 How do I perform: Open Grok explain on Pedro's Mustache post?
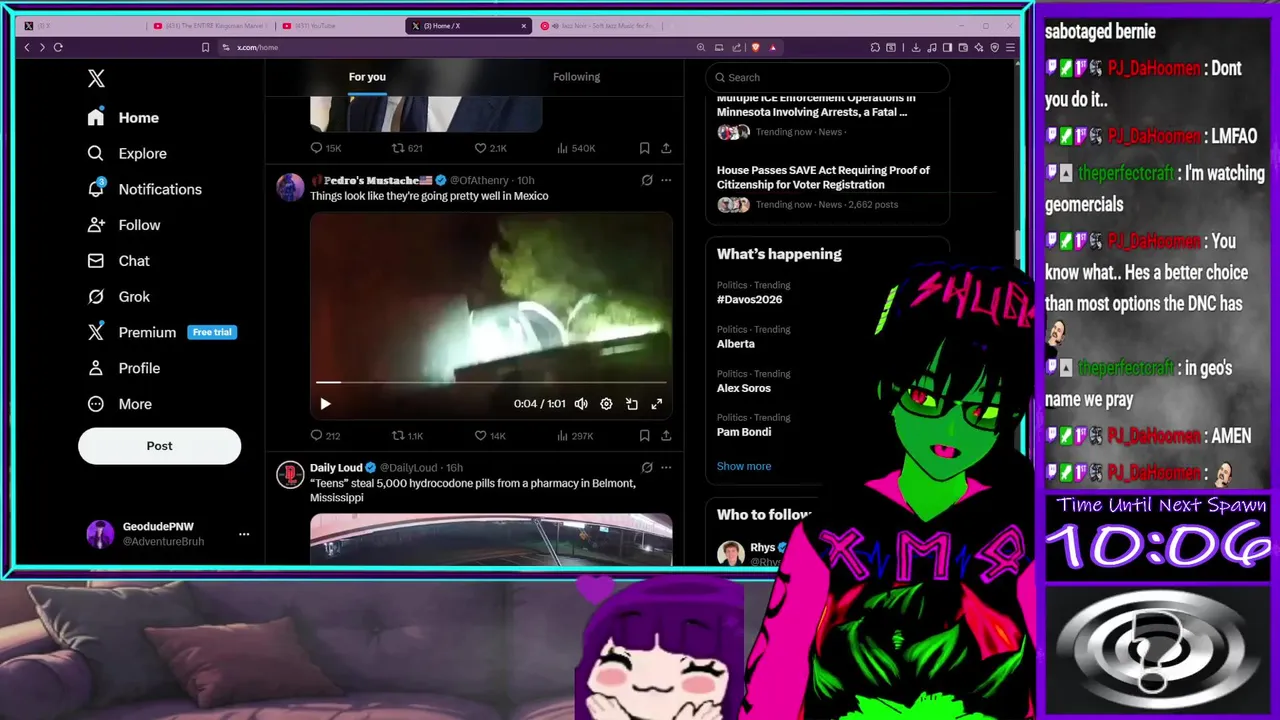click(647, 180)
